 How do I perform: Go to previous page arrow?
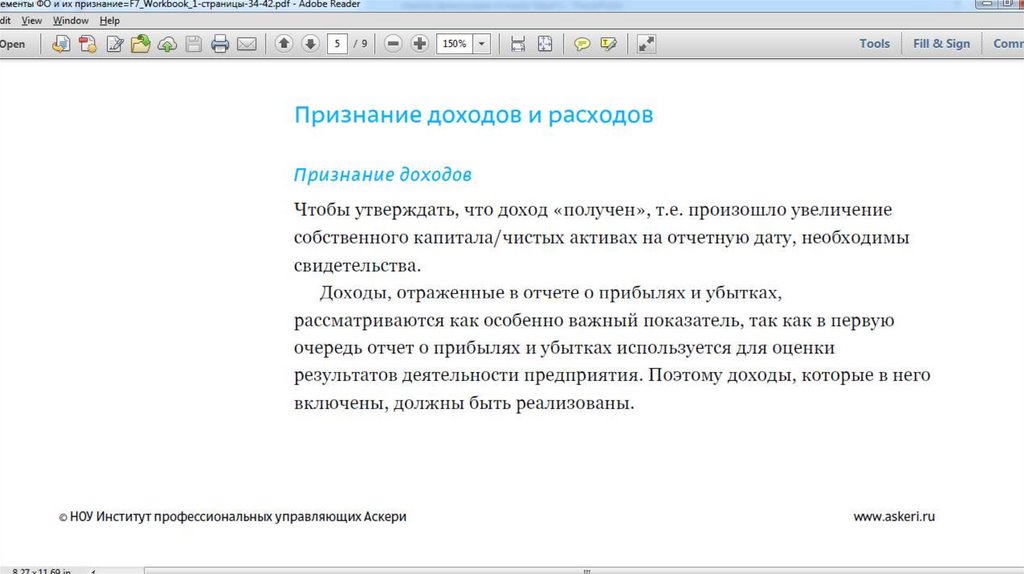click(284, 44)
